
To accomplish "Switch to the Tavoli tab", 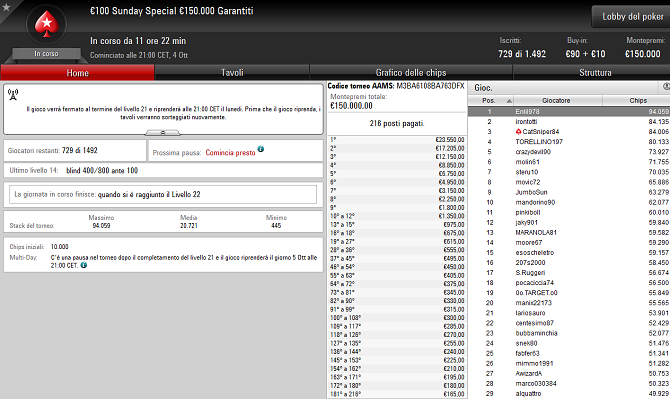I will coord(232,73).
